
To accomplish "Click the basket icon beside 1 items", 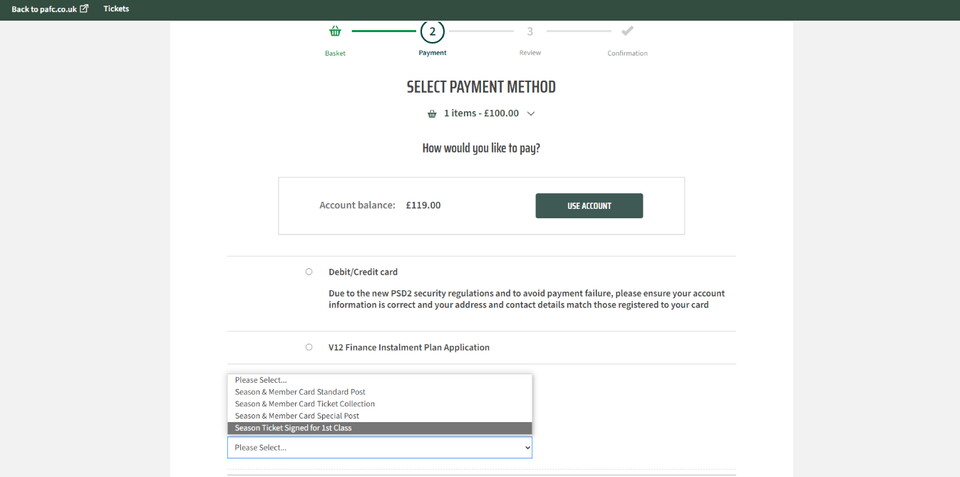I will tap(432, 114).
